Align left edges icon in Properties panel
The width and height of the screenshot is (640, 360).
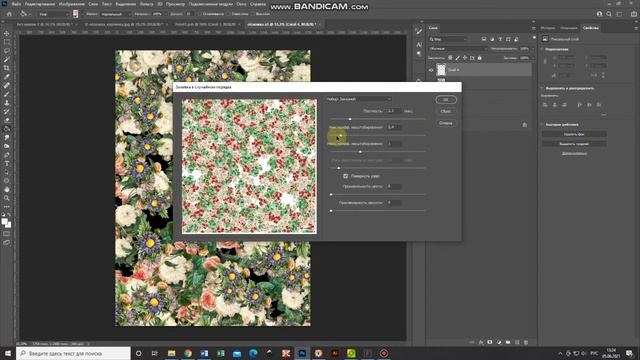click(x=545, y=105)
